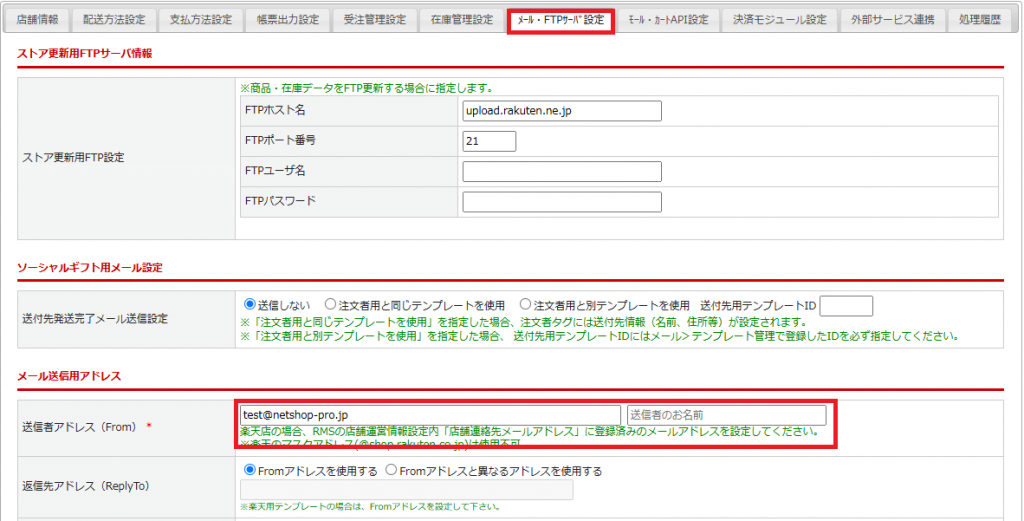Open the 支払方法設定 tab
The width and height of the screenshot is (1024, 521).
[x=200, y=20]
